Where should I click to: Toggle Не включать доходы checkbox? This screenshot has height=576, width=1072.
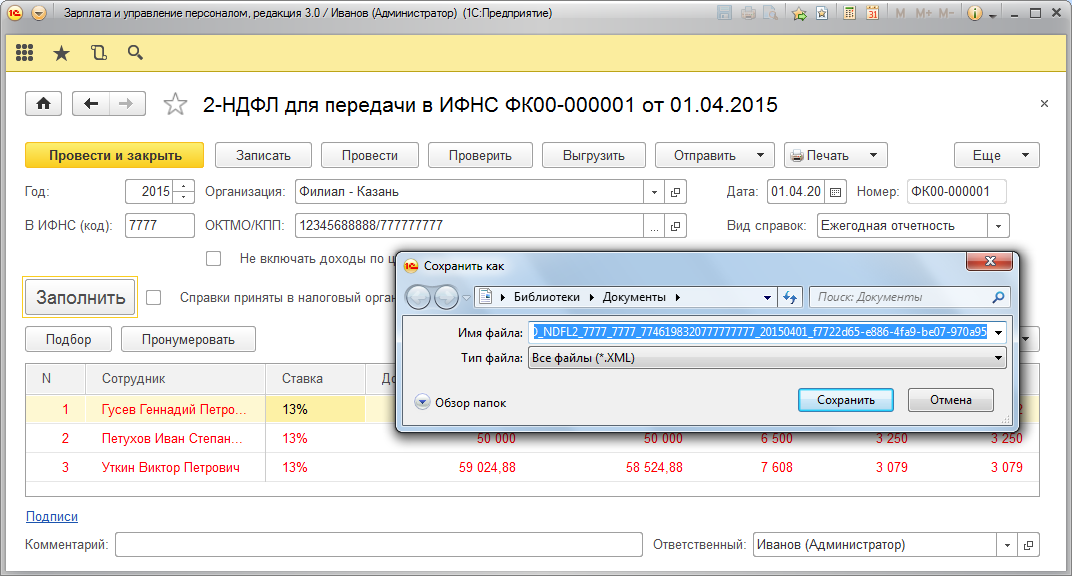214,259
